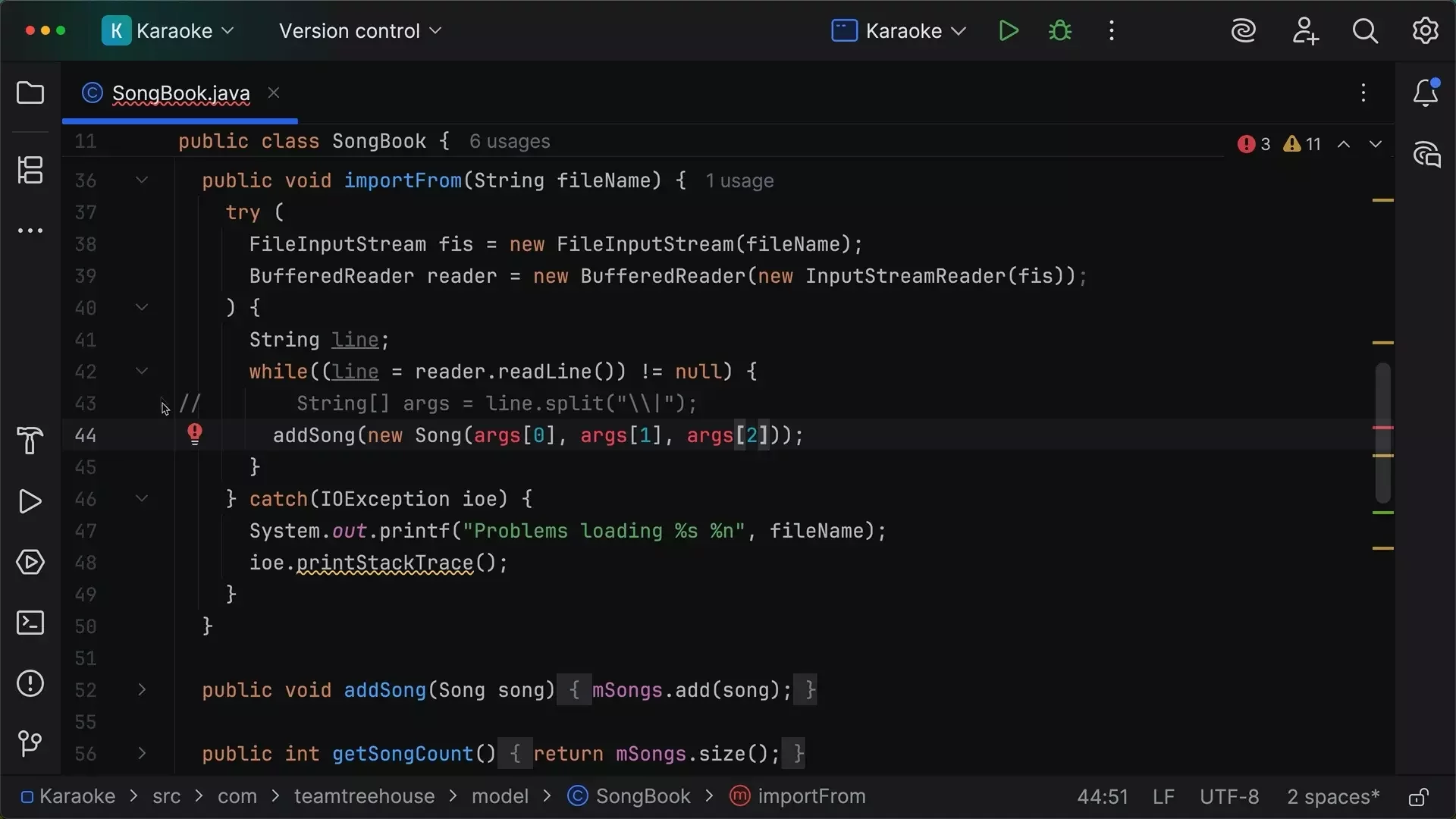The height and width of the screenshot is (819, 1456).
Task: Toggle the file write-lock icon in status bar
Action: [1417, 797]
